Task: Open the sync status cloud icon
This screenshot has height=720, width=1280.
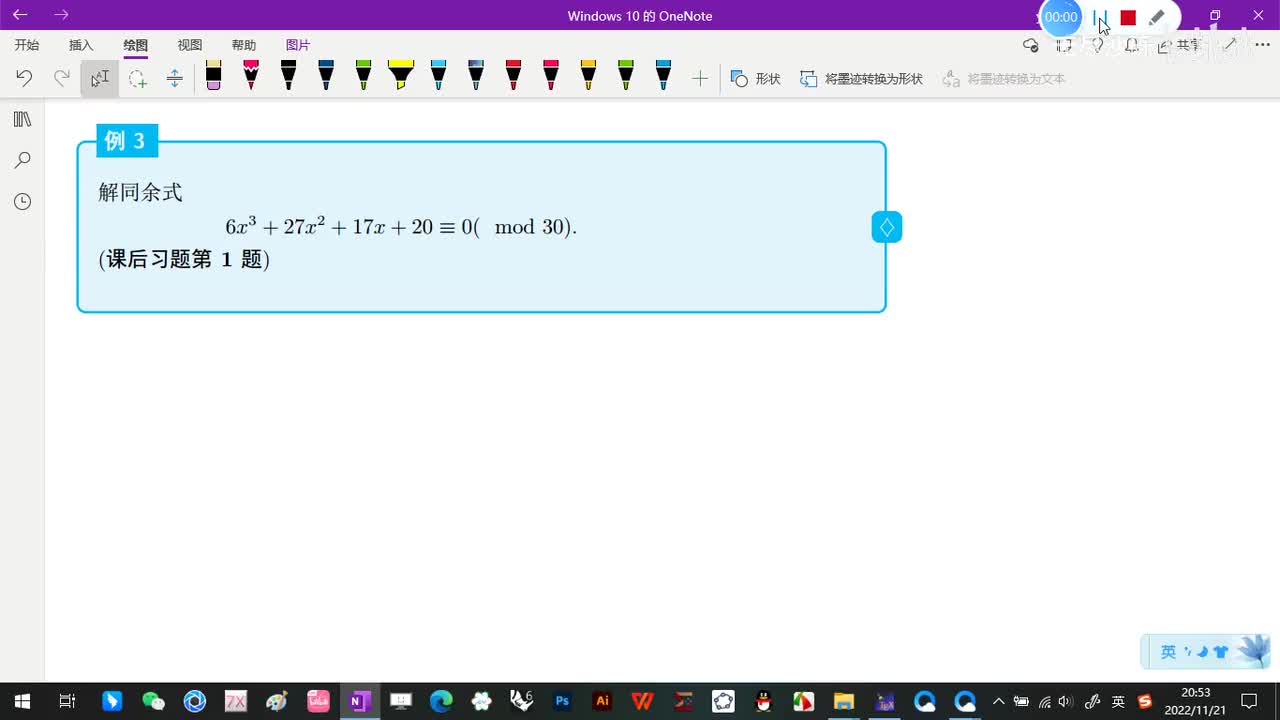Action: [x=1031, y=45]
